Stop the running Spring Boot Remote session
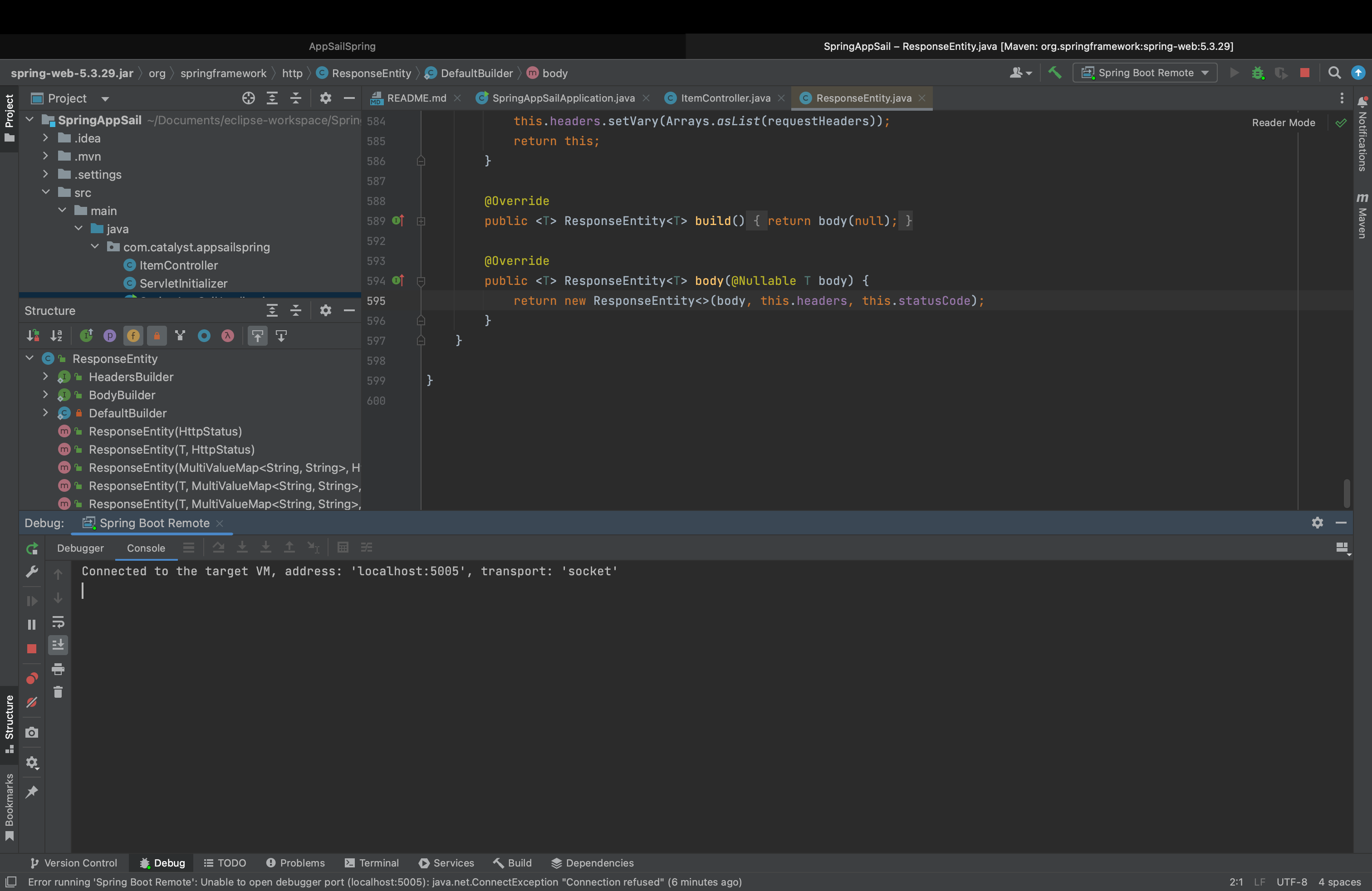Screen dimensions: 1372x891 (x=1304, y=73)
